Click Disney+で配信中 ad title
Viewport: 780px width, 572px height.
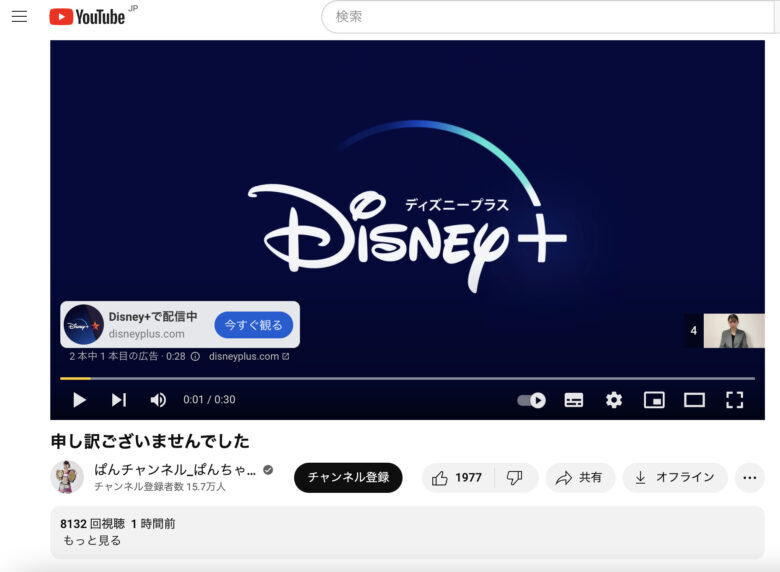click(153, 317)
